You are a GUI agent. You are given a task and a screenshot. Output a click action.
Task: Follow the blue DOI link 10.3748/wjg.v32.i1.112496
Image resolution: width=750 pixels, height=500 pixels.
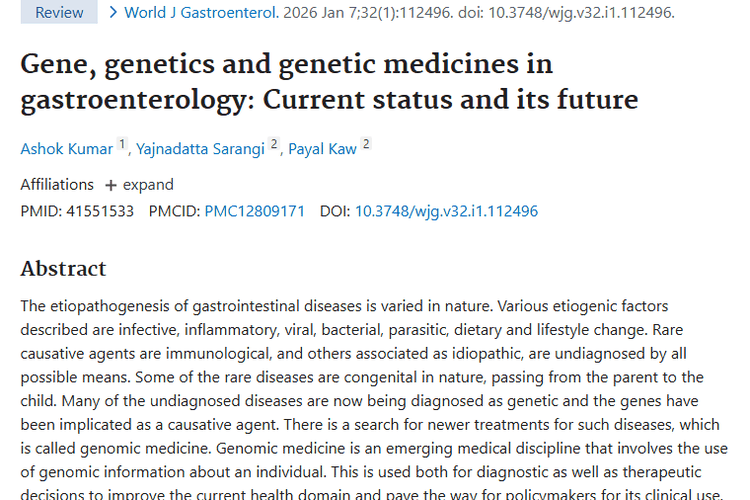[x=446, y=211]
